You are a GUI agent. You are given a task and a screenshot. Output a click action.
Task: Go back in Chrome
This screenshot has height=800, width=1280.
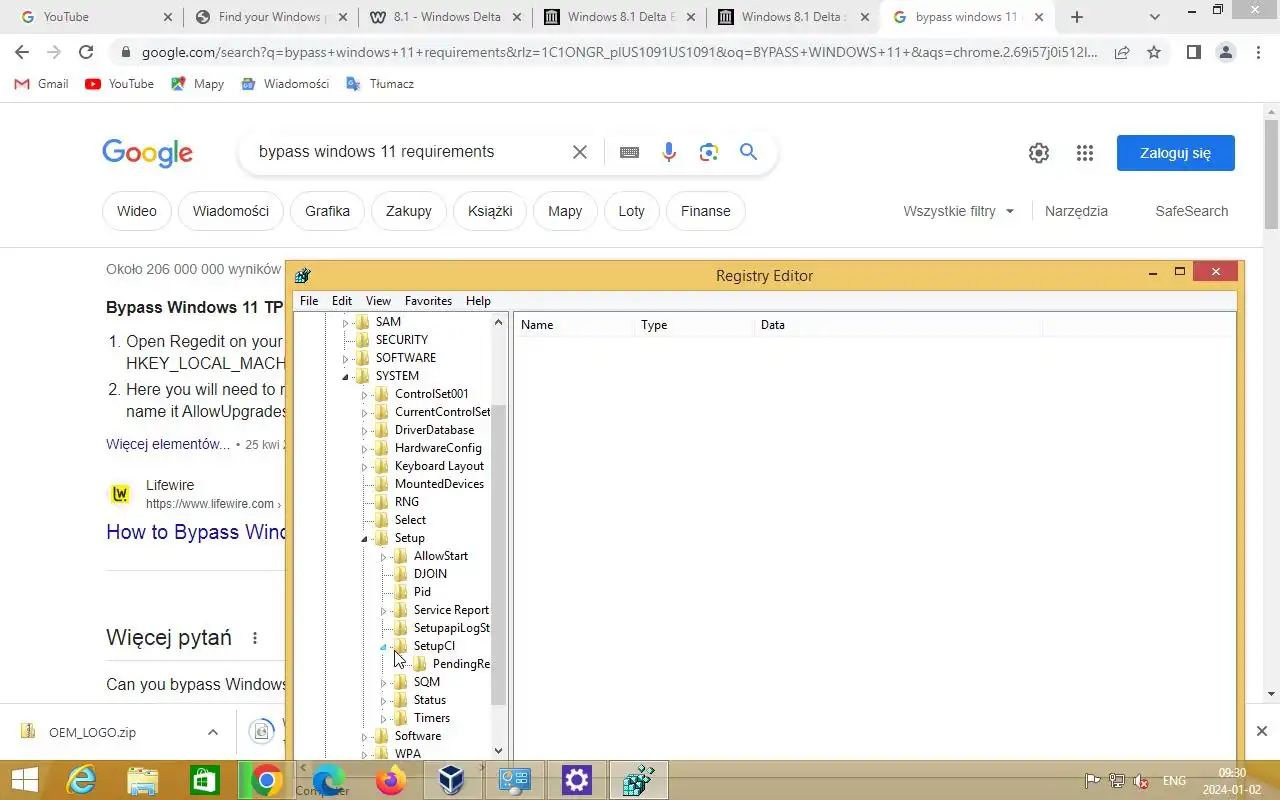point(22,52)
